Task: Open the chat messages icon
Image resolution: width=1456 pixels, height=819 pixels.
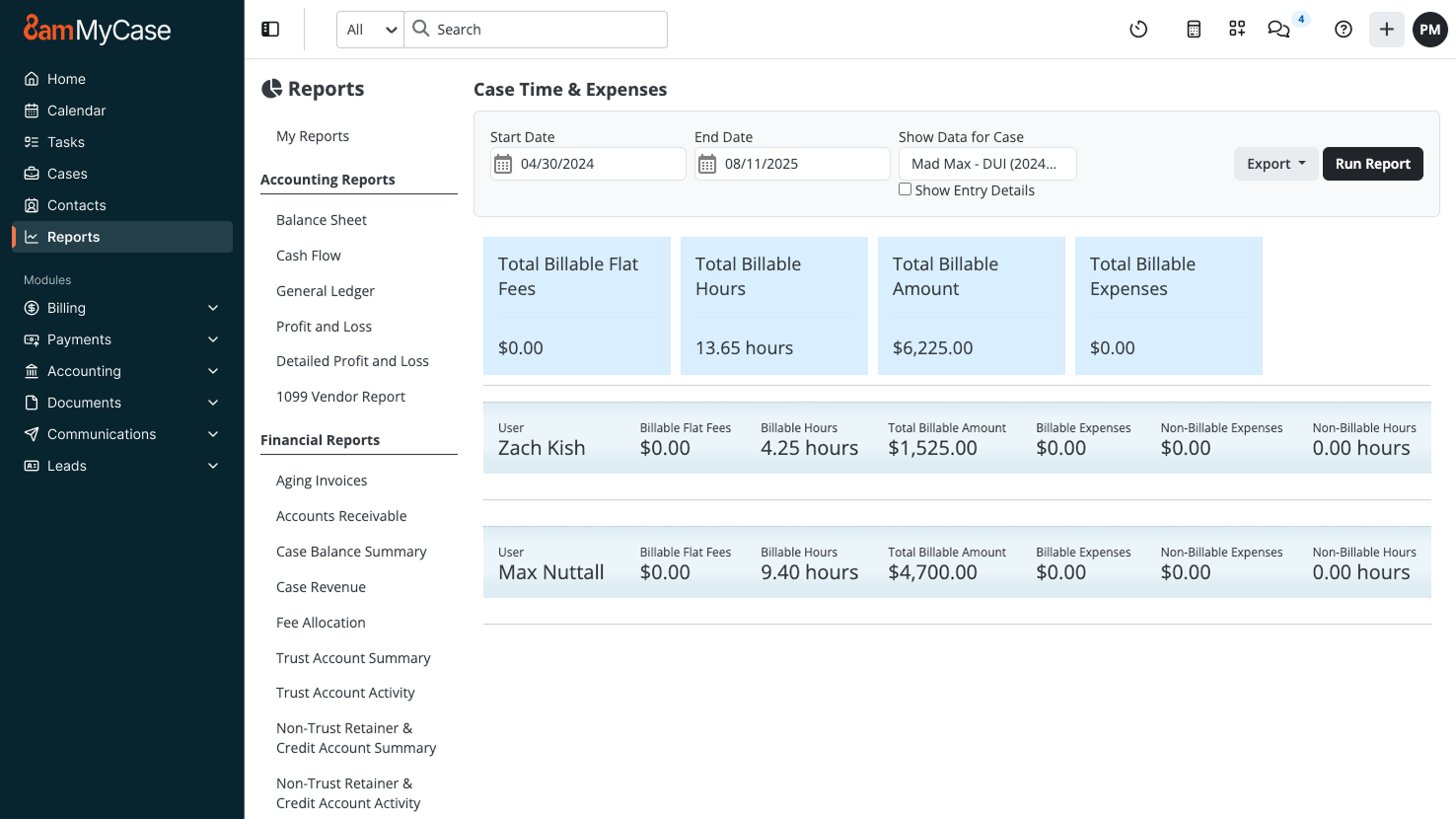Action: click(x=1278, y=30)
